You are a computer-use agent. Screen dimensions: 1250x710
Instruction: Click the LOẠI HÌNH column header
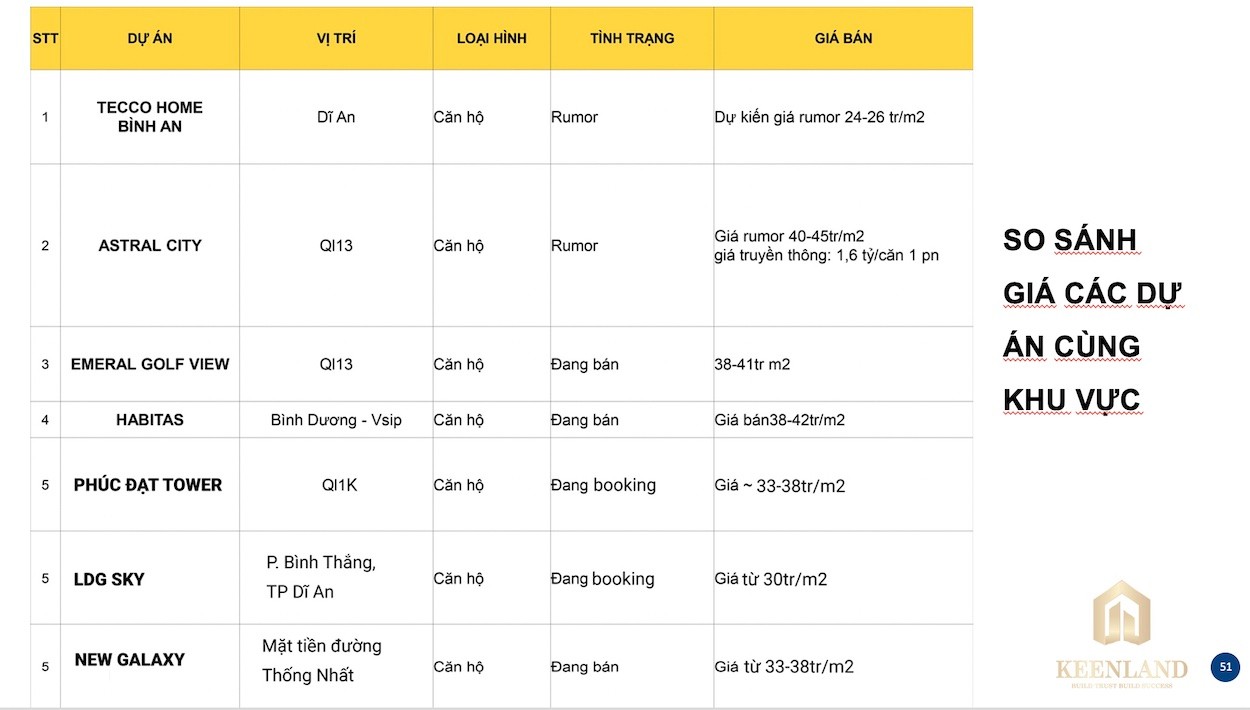(491, 38)
